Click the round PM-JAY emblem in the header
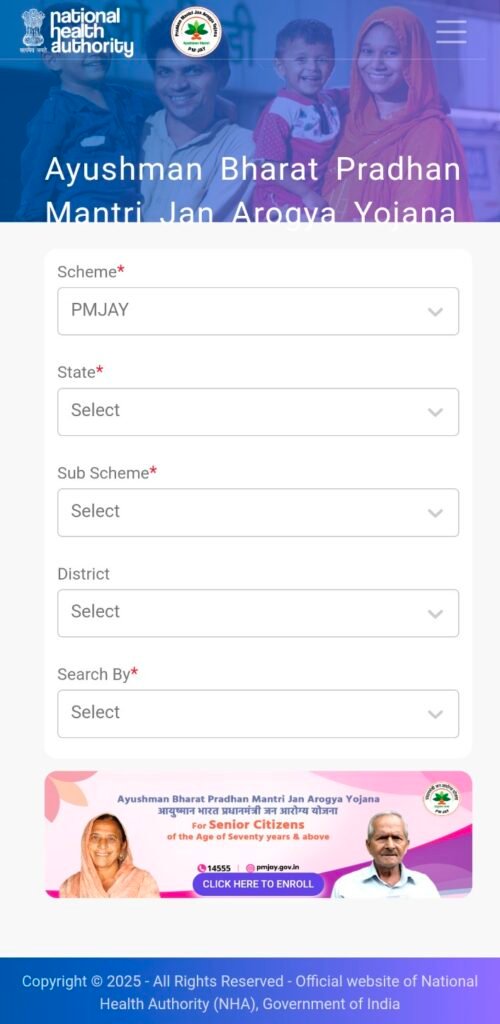The height and width of the screenshot is (1024, 500). tap(196, 32)
